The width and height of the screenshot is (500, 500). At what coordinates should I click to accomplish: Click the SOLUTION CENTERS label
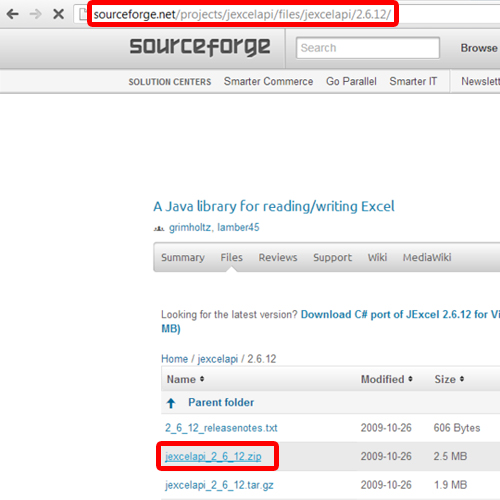click(170, 82)
